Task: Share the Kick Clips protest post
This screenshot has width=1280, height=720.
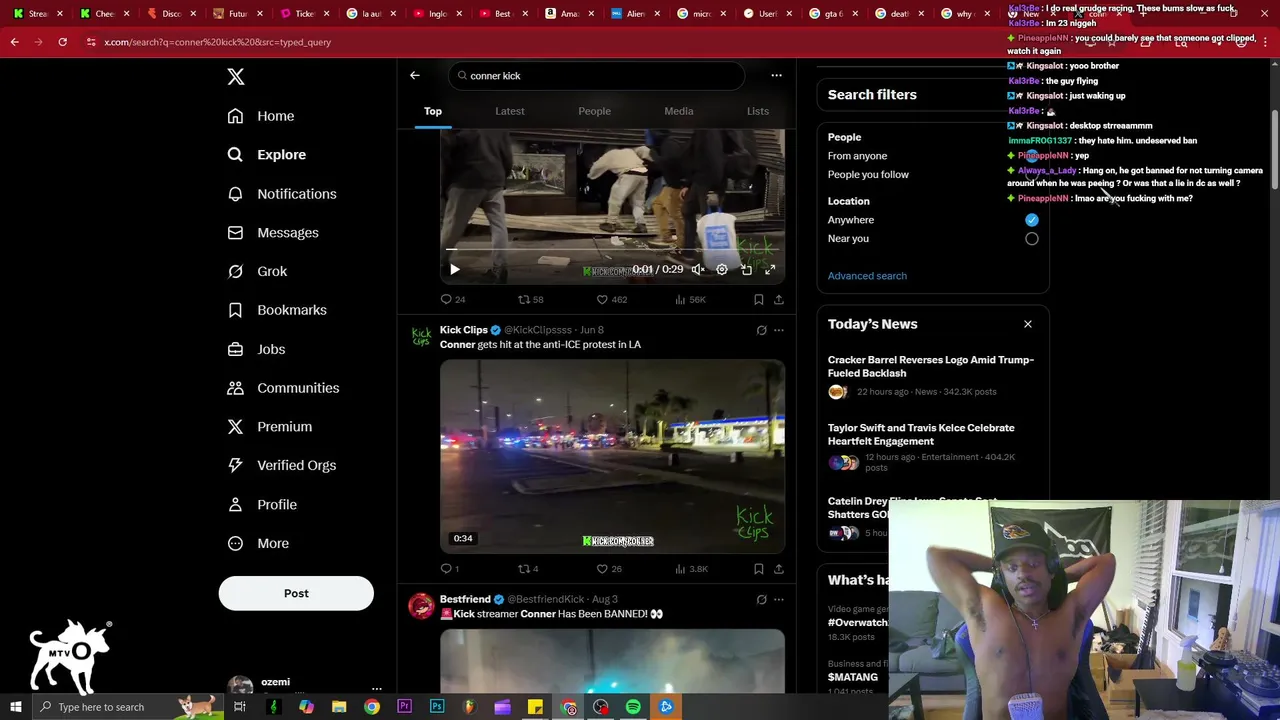Action: pyautogui.click(x=779, y=569)
